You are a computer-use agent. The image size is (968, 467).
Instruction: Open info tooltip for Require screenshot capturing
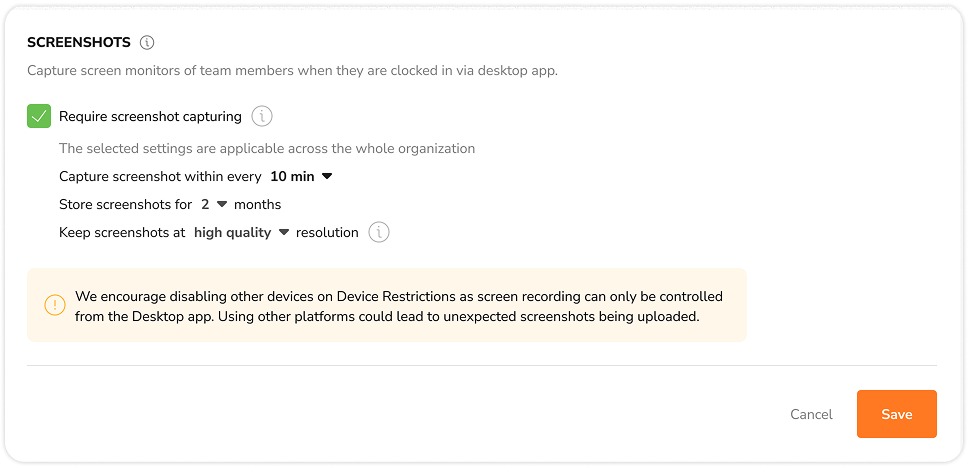(262, 116)
